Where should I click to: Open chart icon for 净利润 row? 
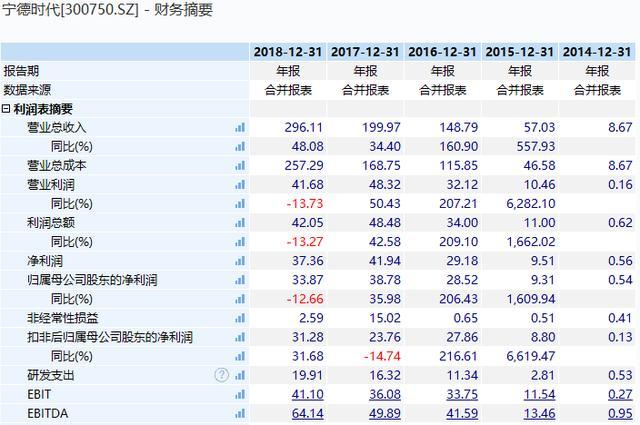(x=240, y=261)
